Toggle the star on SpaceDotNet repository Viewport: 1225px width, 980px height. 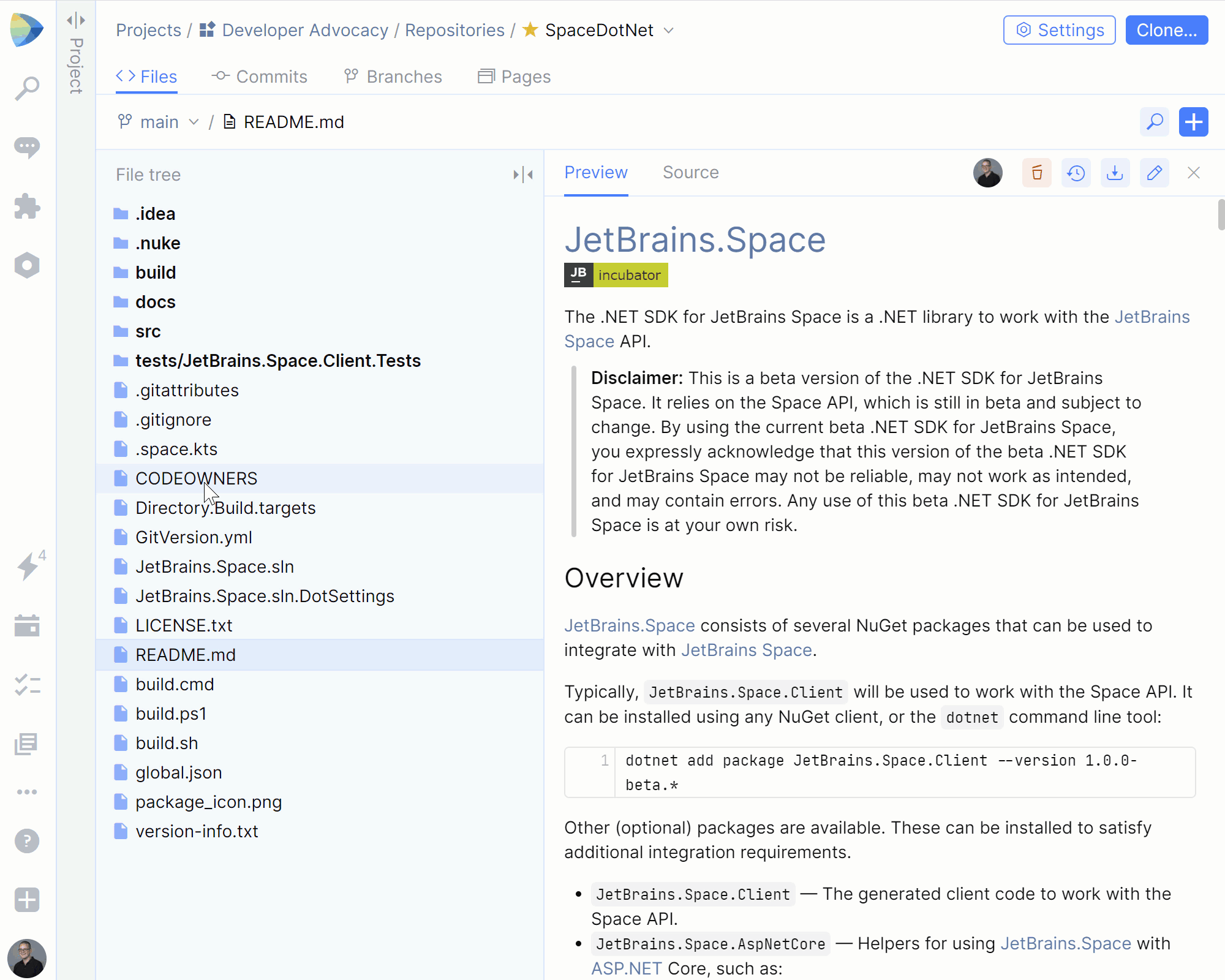pyautogui.click(x=530, y=29)
